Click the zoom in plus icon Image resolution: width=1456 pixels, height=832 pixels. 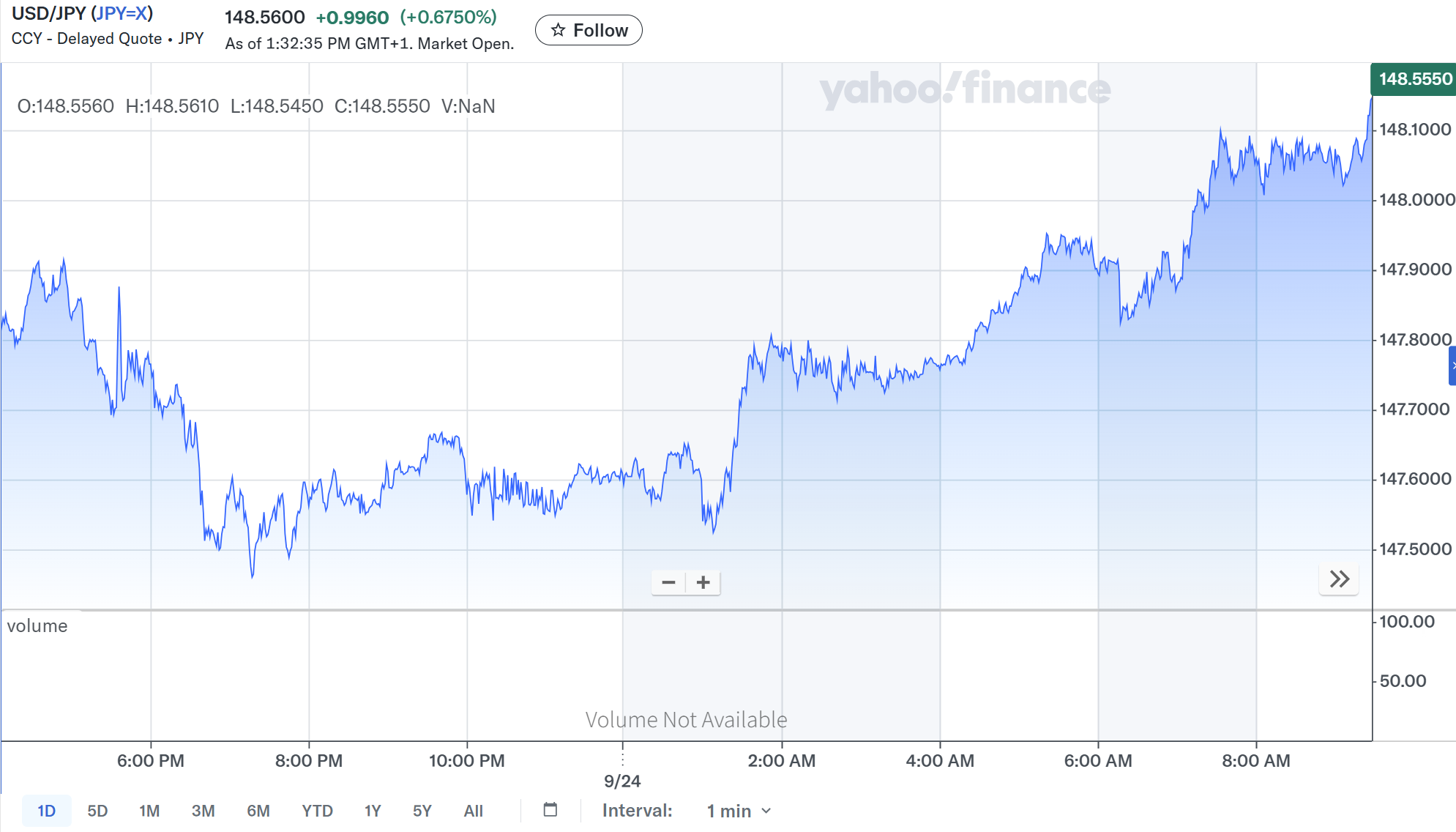pyautogui.click(x=703, y=583)
